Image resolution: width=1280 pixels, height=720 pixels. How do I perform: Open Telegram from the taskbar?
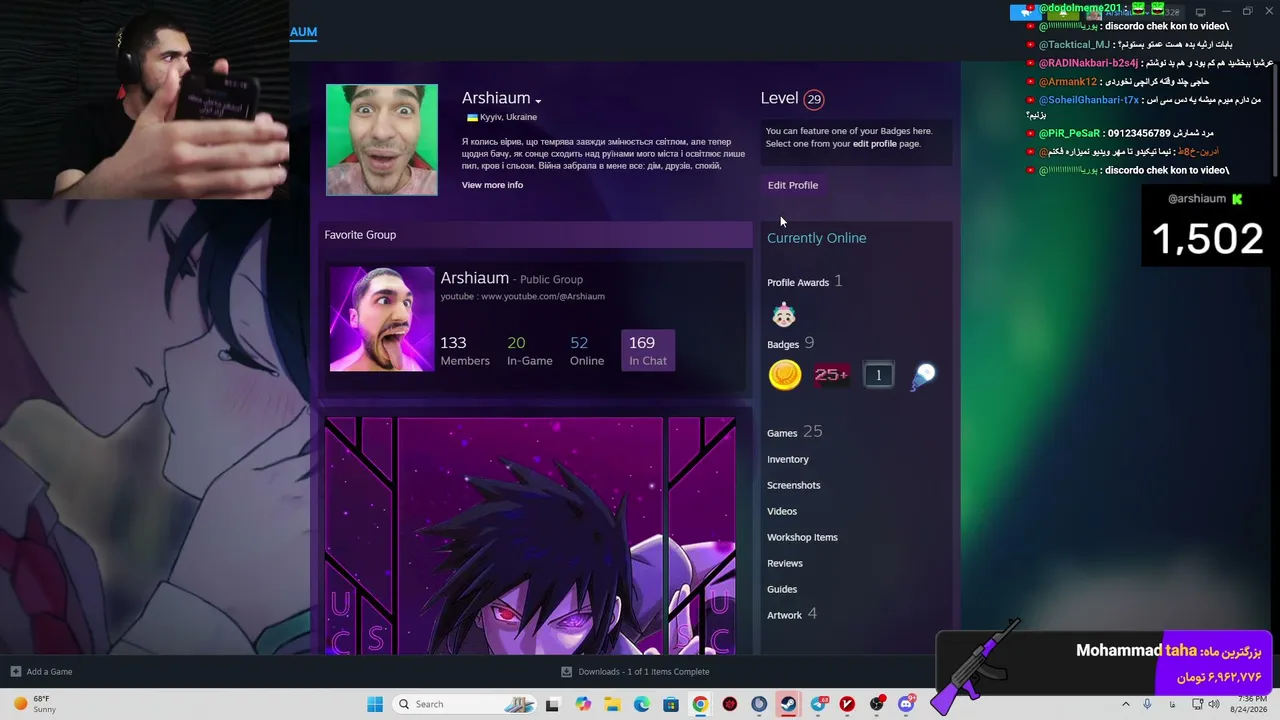coord(818,704)
